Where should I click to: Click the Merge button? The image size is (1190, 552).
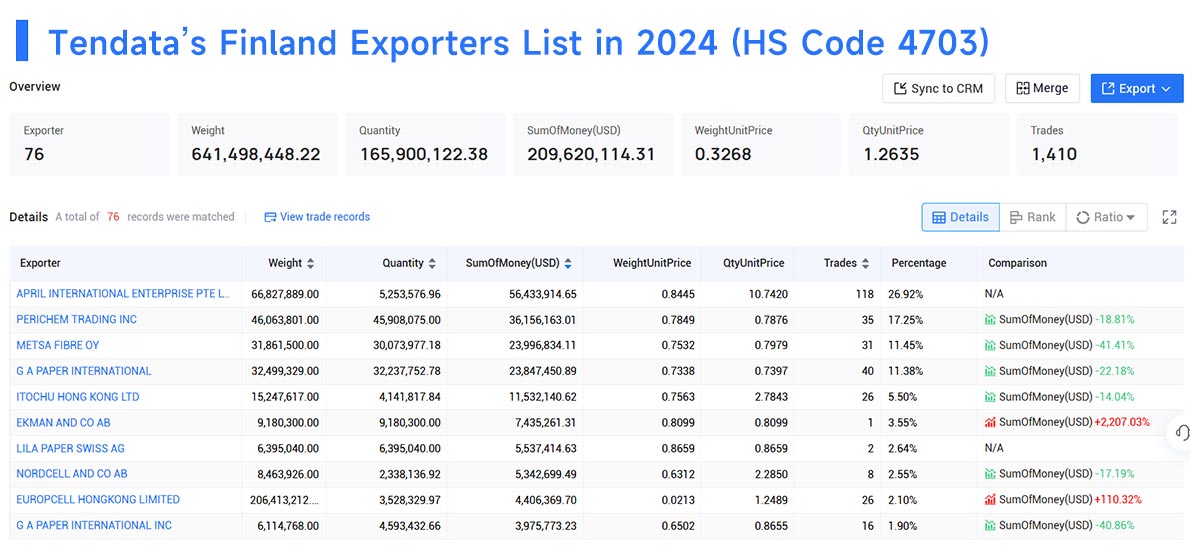tap(1042, 88)
